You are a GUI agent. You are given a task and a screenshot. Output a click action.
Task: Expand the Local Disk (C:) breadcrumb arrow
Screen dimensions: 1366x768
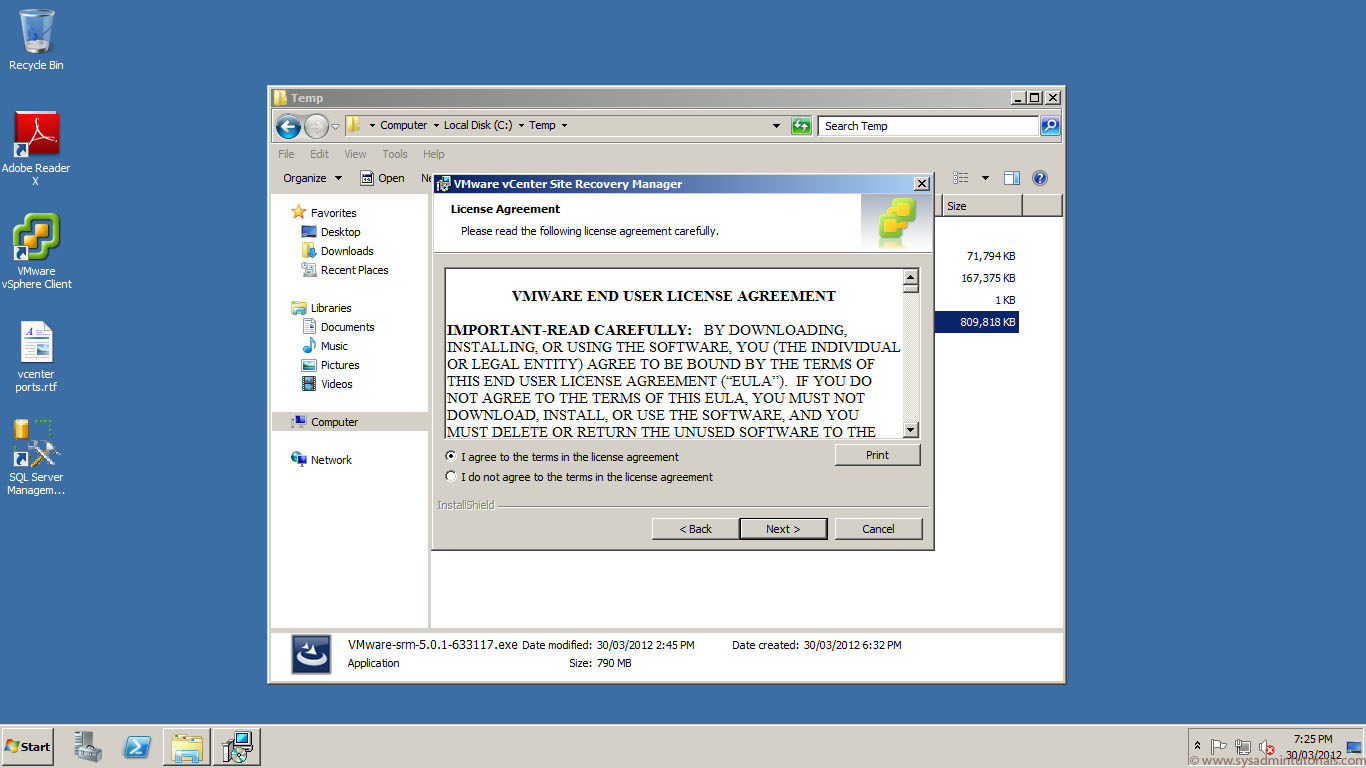pos(521,126)
